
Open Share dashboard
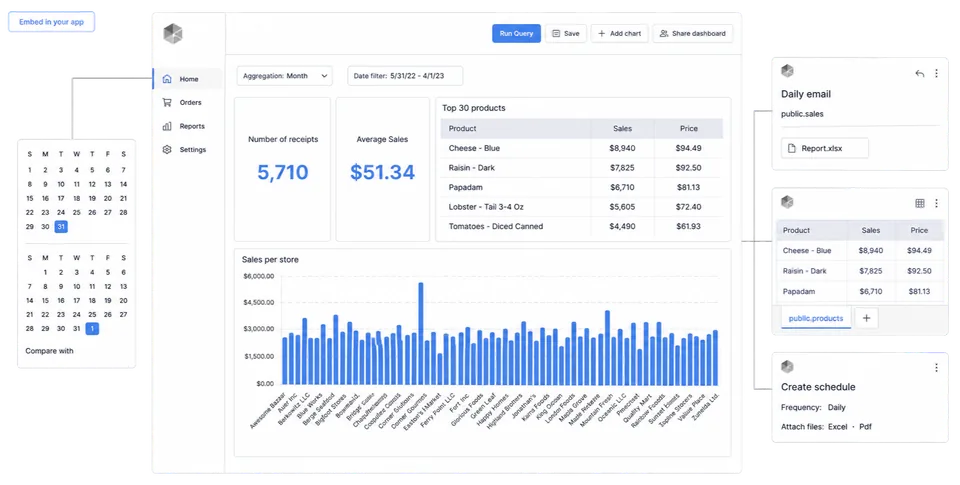coord(692,34)
